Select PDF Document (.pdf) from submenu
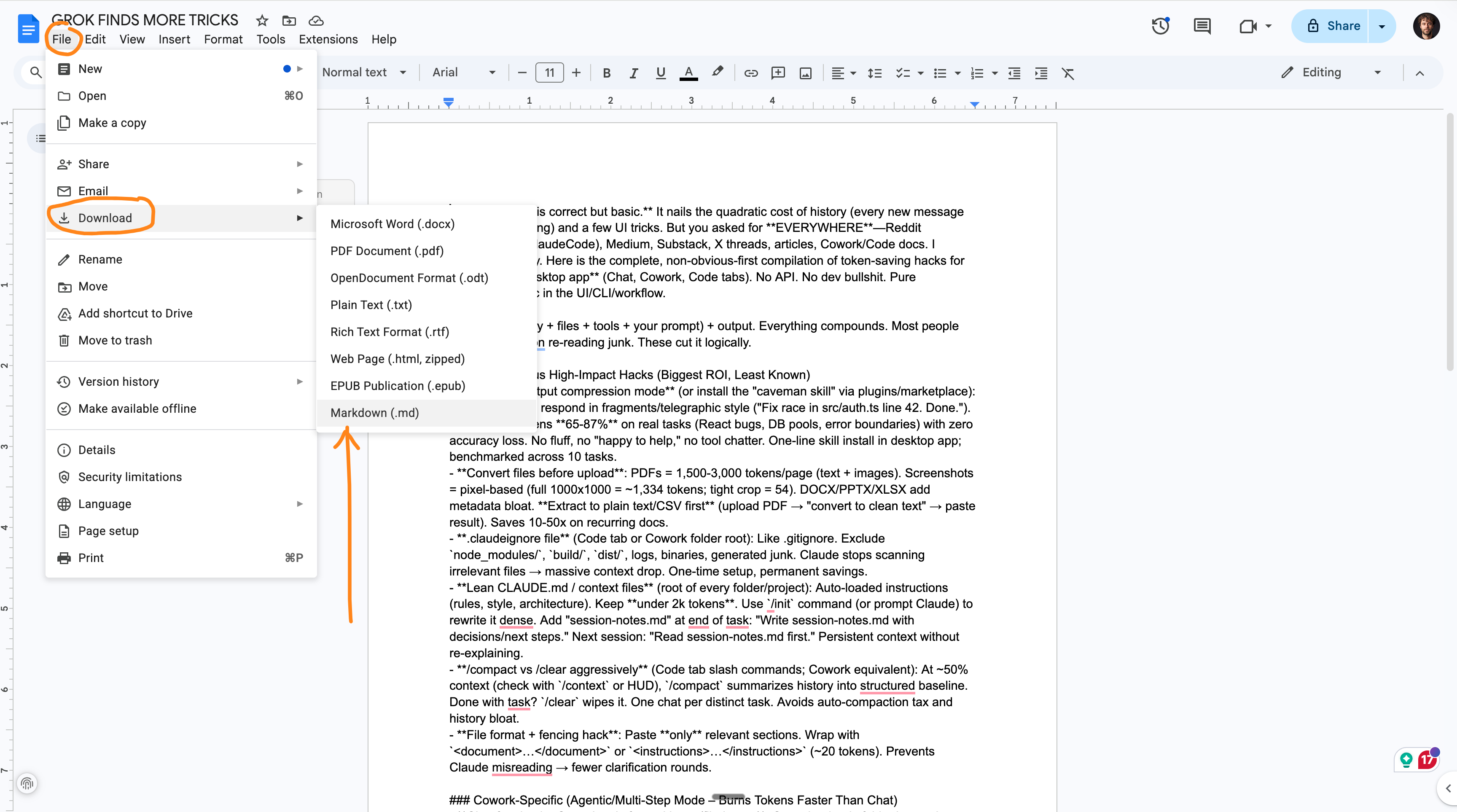 click(x=387, y=251)
